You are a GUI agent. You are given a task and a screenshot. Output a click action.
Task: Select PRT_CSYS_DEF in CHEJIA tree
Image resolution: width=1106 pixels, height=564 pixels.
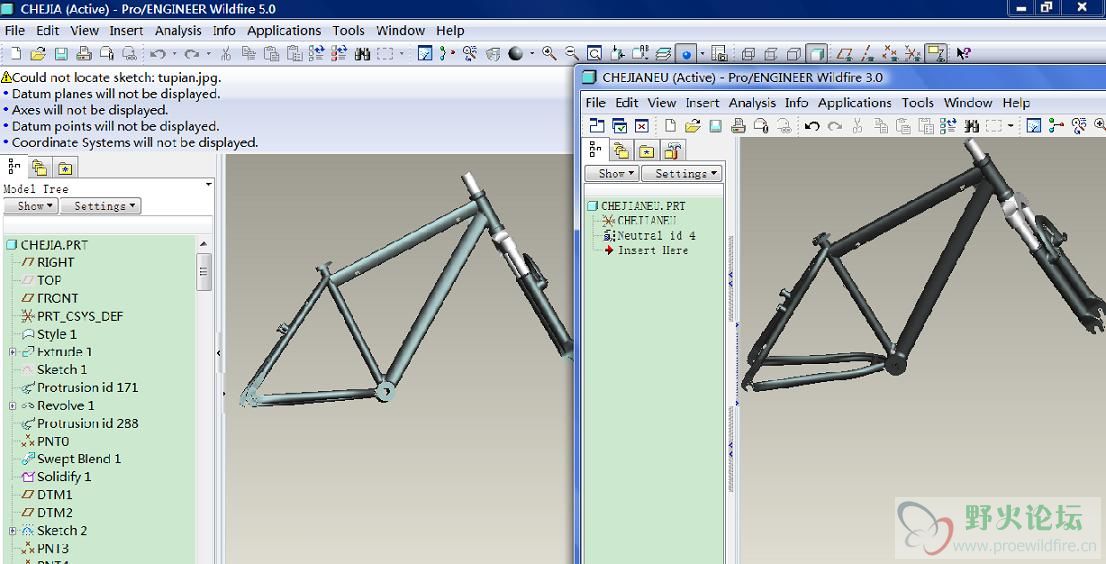coord(80,317)
